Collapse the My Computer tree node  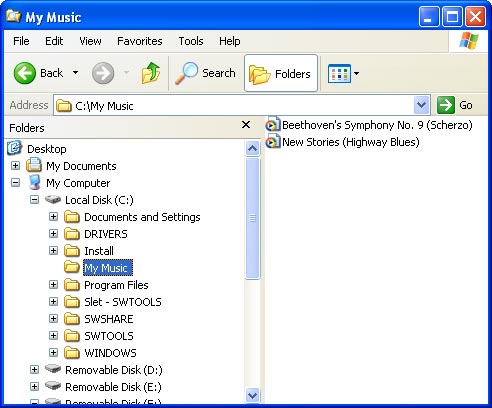click(x=15, y=183)
